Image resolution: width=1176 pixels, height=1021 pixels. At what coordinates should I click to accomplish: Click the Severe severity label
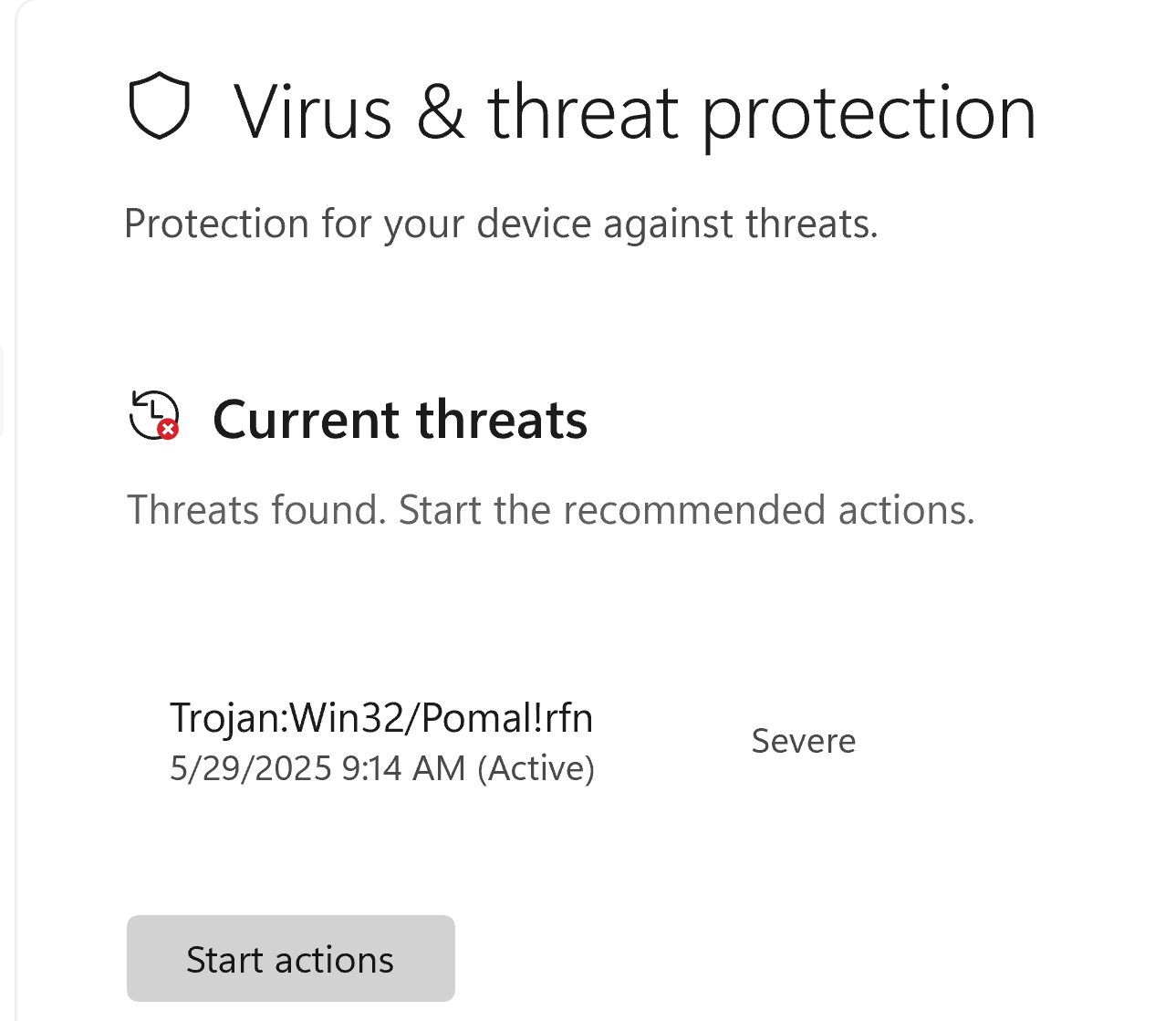(803, 741)
